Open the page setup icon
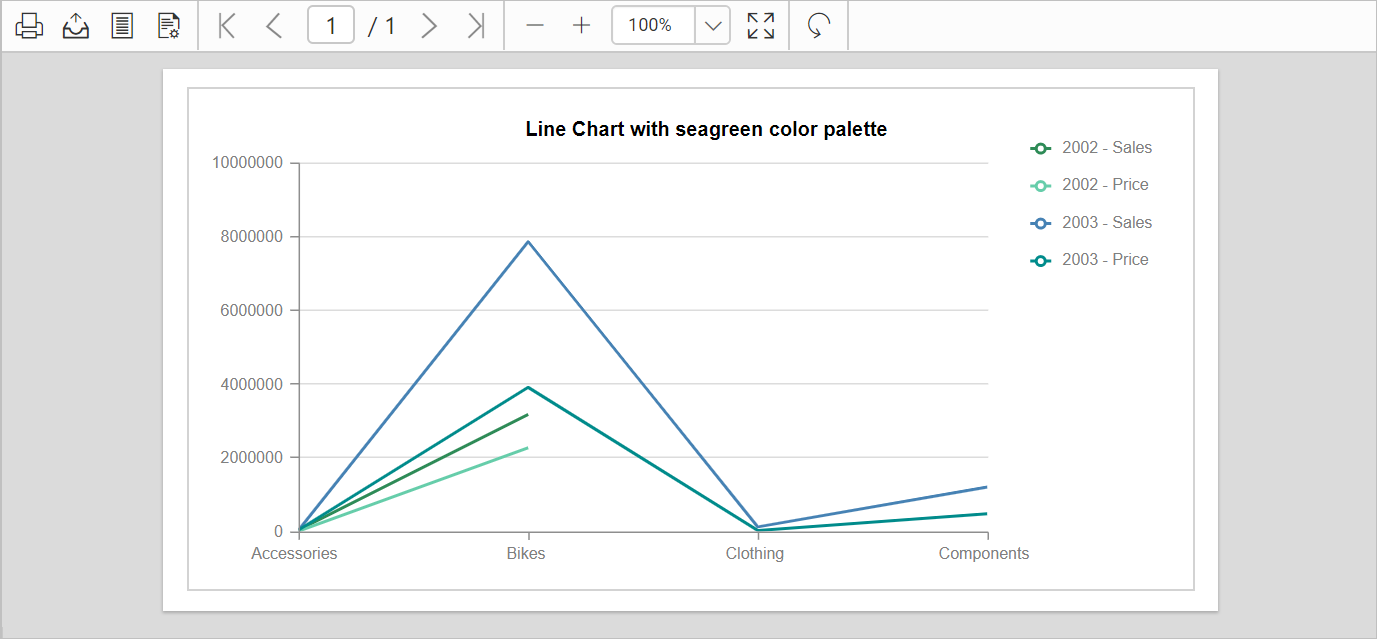Viewport: 1377px width, 639px height. point(169,26)
